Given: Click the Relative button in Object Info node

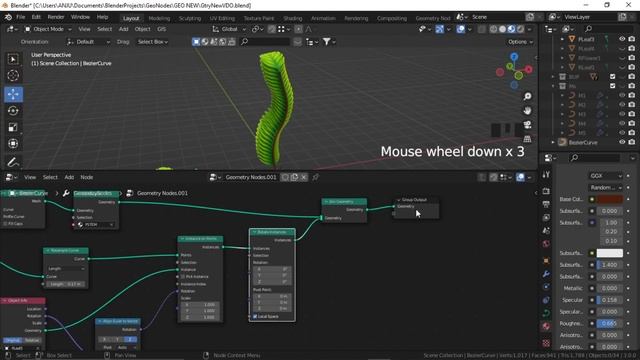Looking at the screenshot, I should 32,340.
